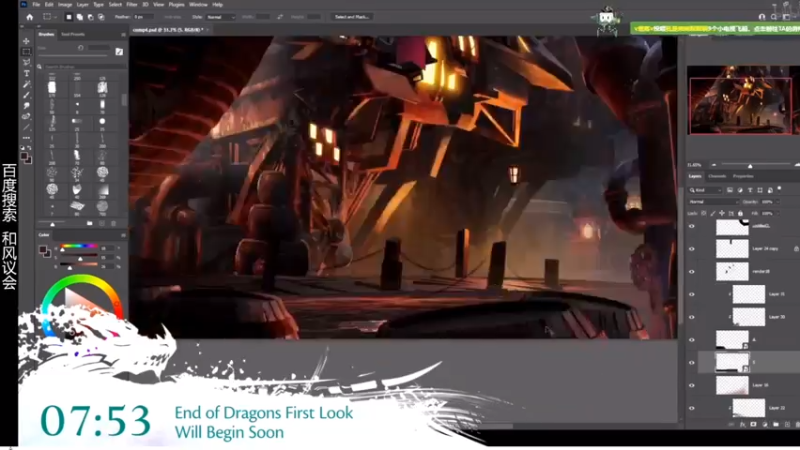800x450 pixels.
Task: Filter layers by pixel layers icon
Action: 730,190
